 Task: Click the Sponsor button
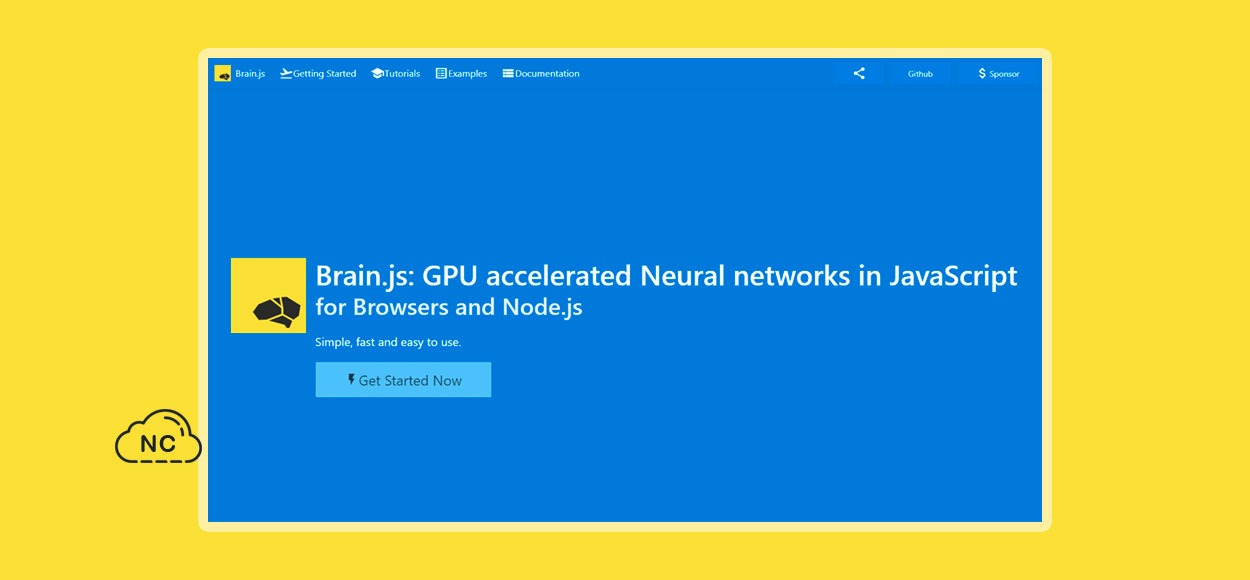click(x=999, y=73)
